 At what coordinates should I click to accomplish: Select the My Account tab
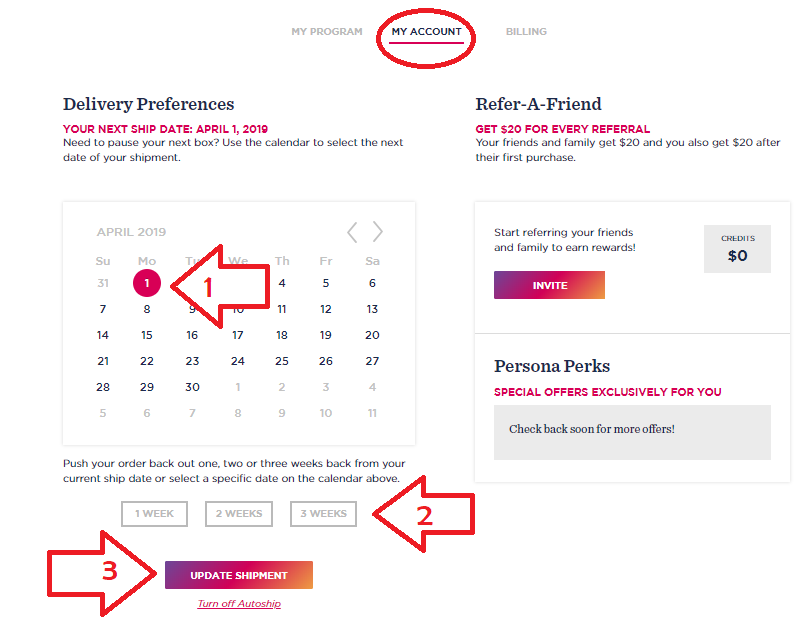[x=426, y=32]
